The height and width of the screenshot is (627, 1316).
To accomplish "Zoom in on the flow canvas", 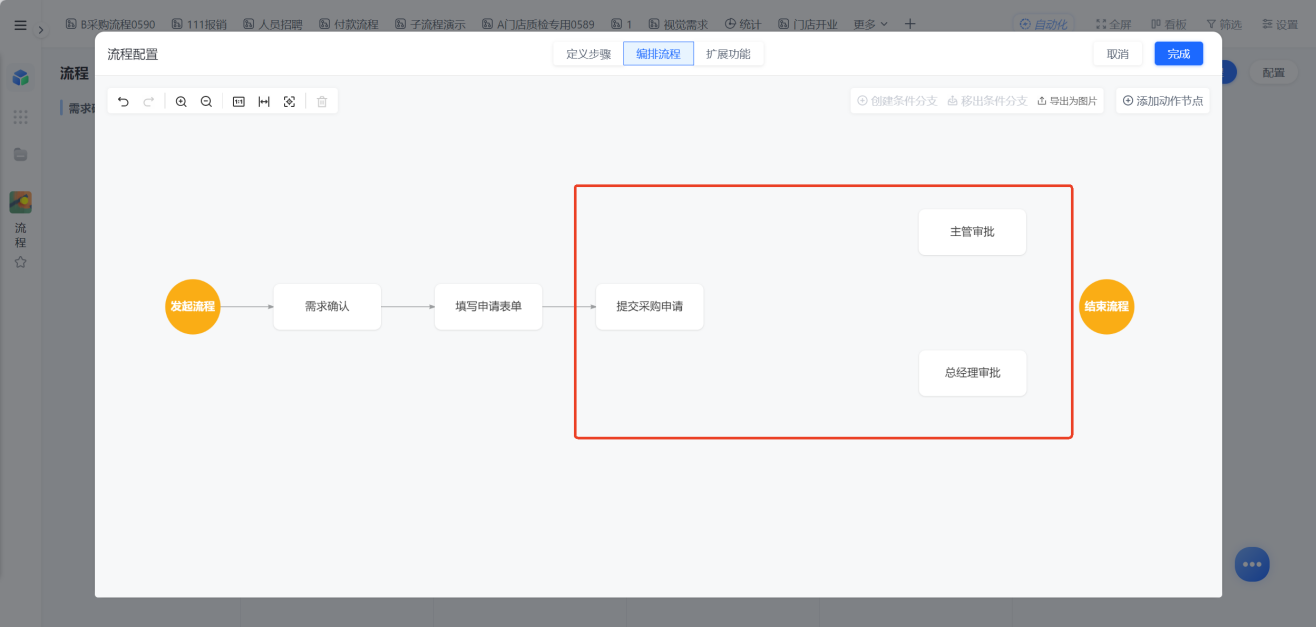I will pyautogui.click(x=181, y=101).
